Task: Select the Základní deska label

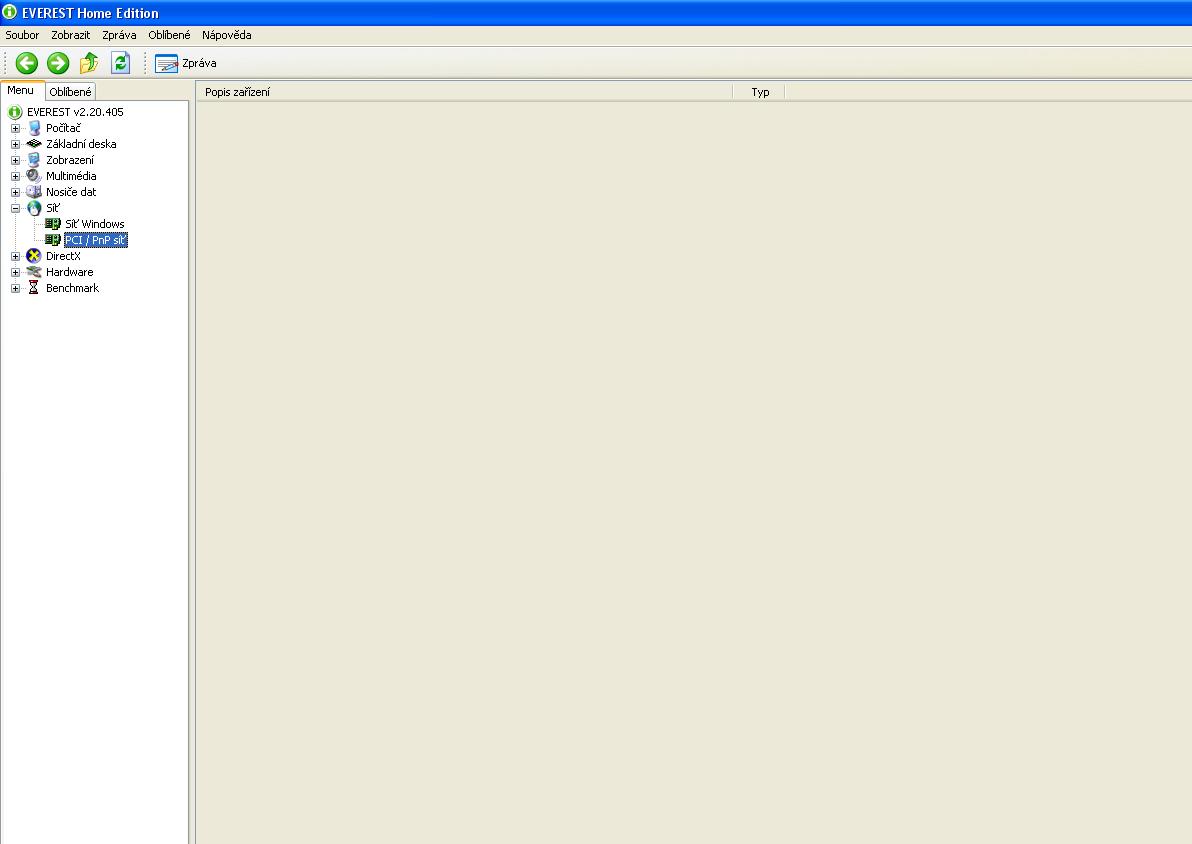Action: coord(81,144)
